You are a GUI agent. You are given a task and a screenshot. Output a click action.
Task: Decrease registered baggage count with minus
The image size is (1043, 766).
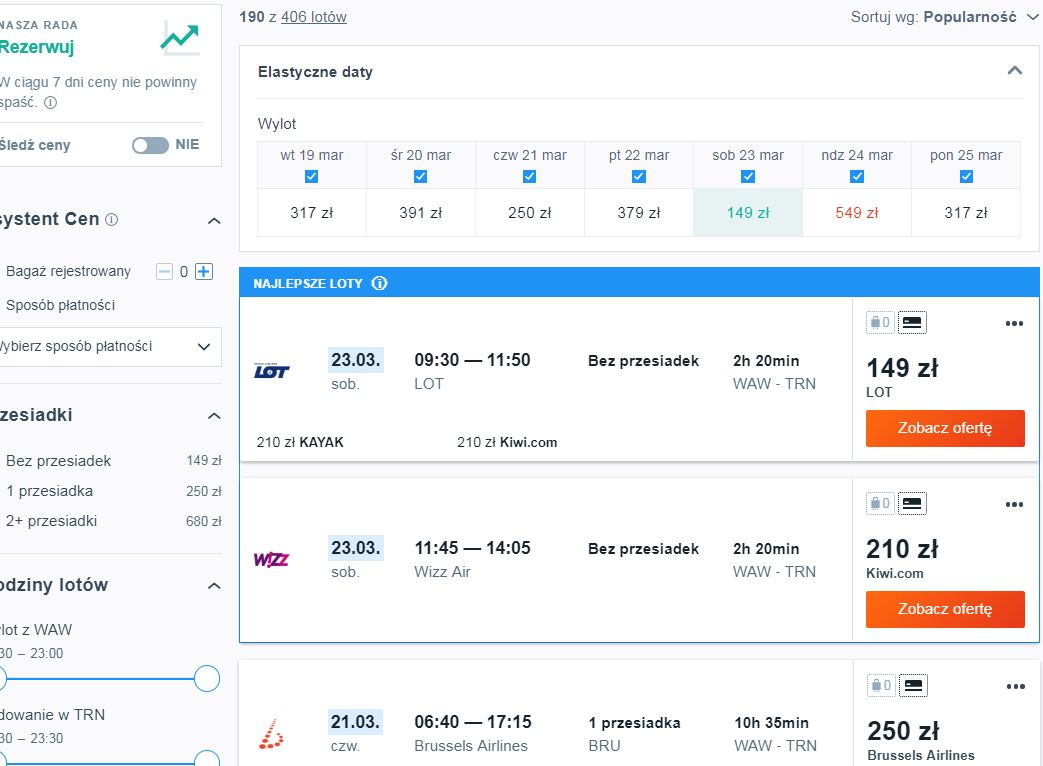coord(164,271)
